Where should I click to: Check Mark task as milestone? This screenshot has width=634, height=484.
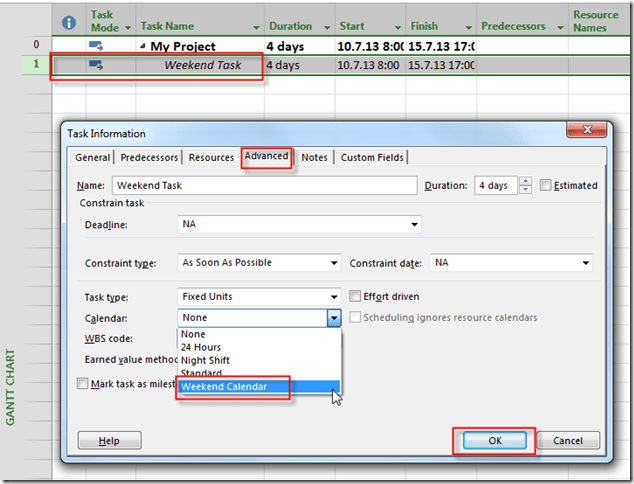84,383
